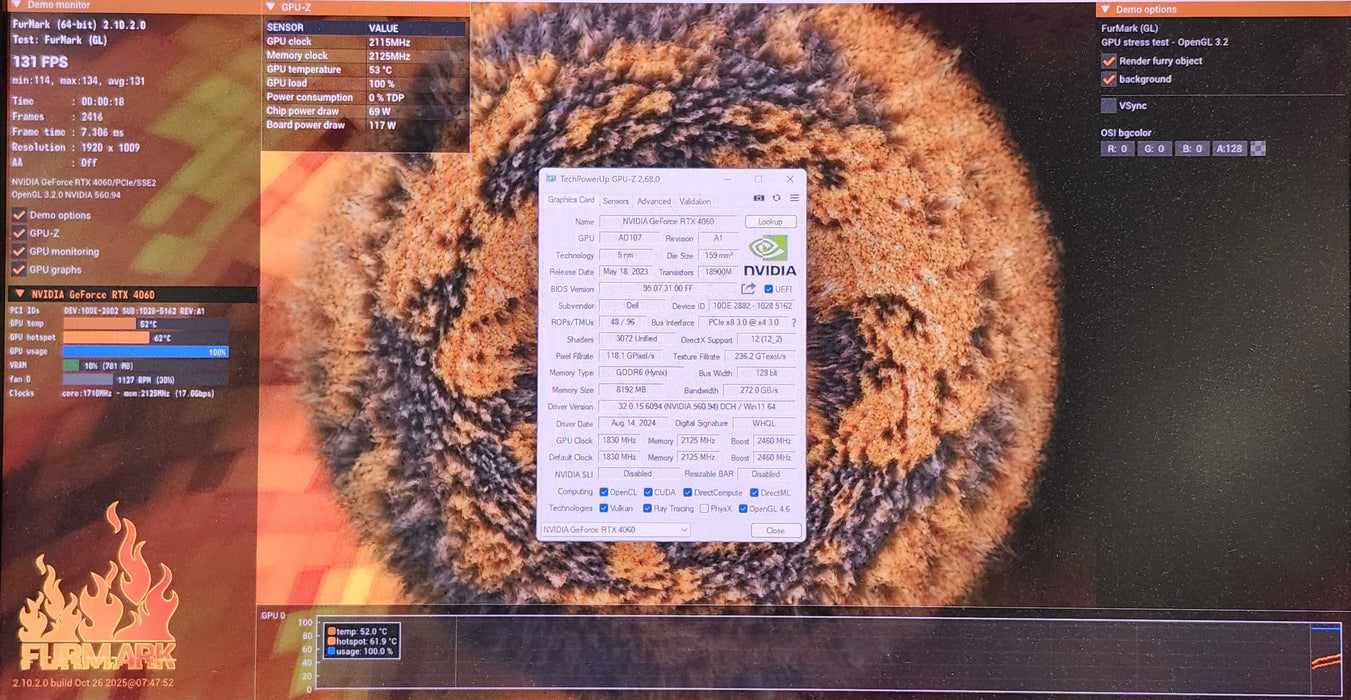The height and width of the screenshot is (700, 1351).
Task: Click the VRAM 10% usage bar
Action: tap(146, 366)
